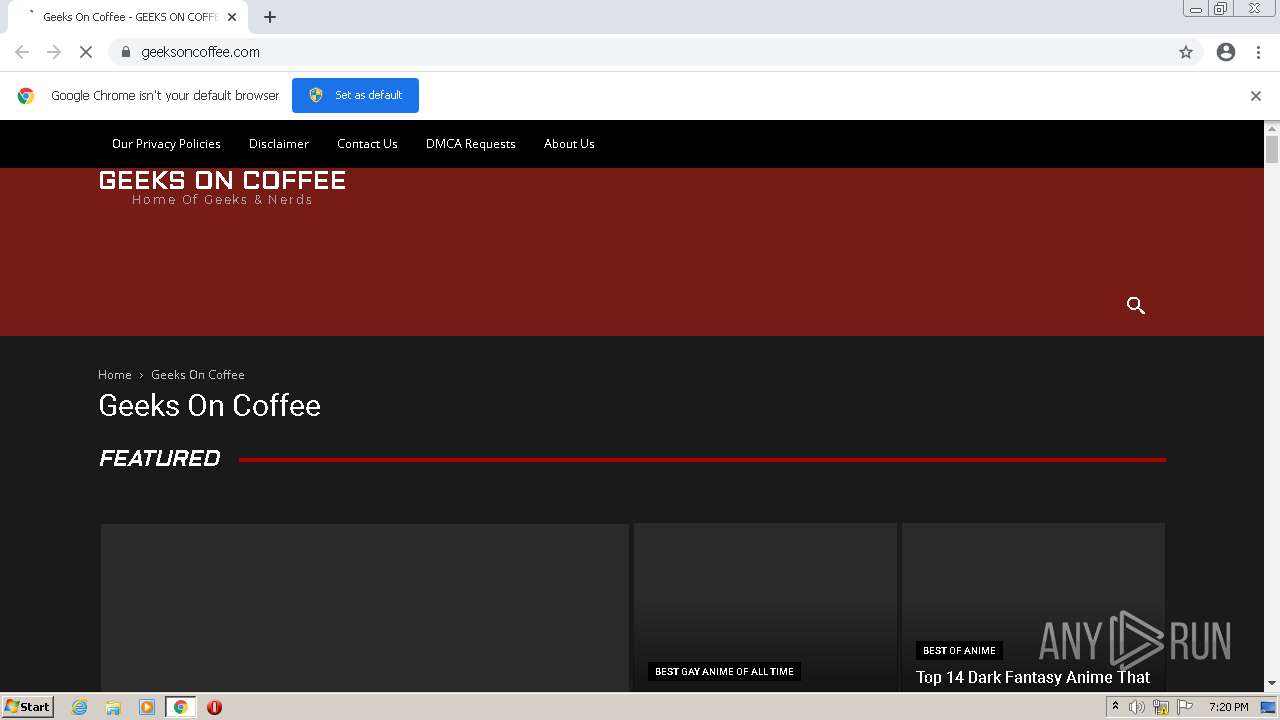Click the address bar URL field

tap(640, 52)
